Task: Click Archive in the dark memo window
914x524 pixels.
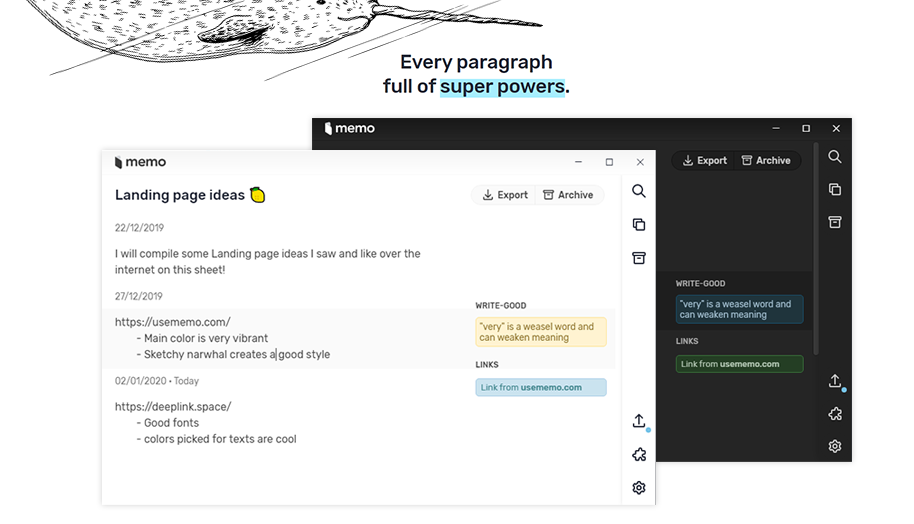Action: pyautogui.click(x=766, y=160)
